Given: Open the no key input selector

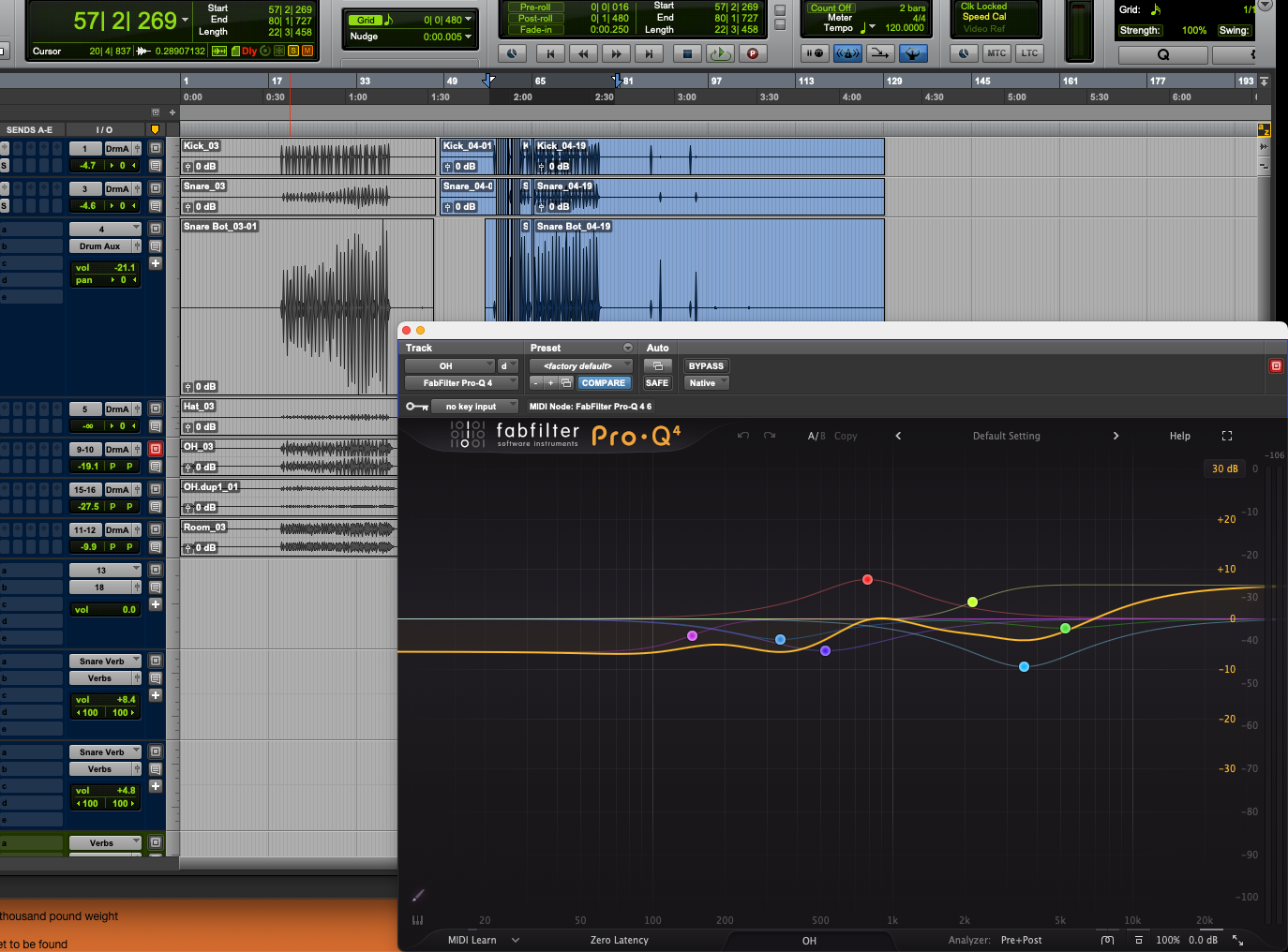Looking at the screenshot, I should click(x=474, y=407).
